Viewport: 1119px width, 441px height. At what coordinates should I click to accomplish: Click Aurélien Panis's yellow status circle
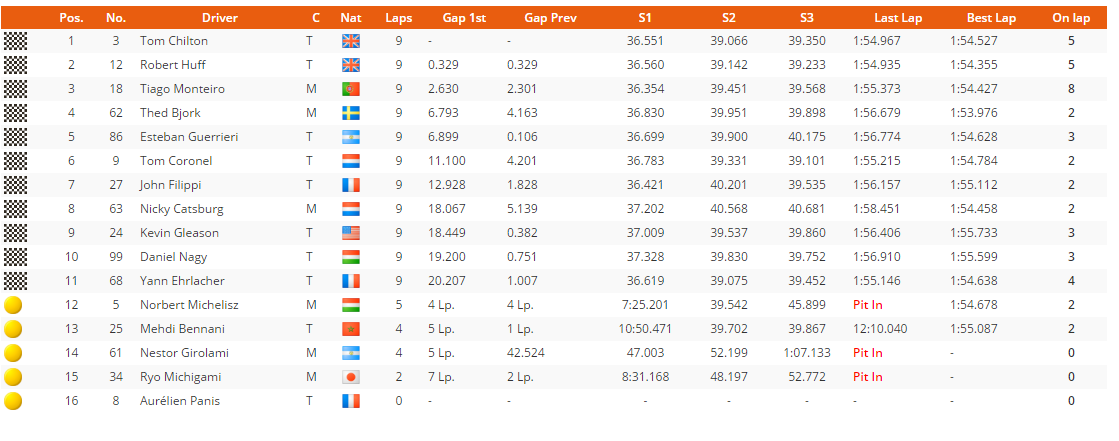(x=13, y=401)
